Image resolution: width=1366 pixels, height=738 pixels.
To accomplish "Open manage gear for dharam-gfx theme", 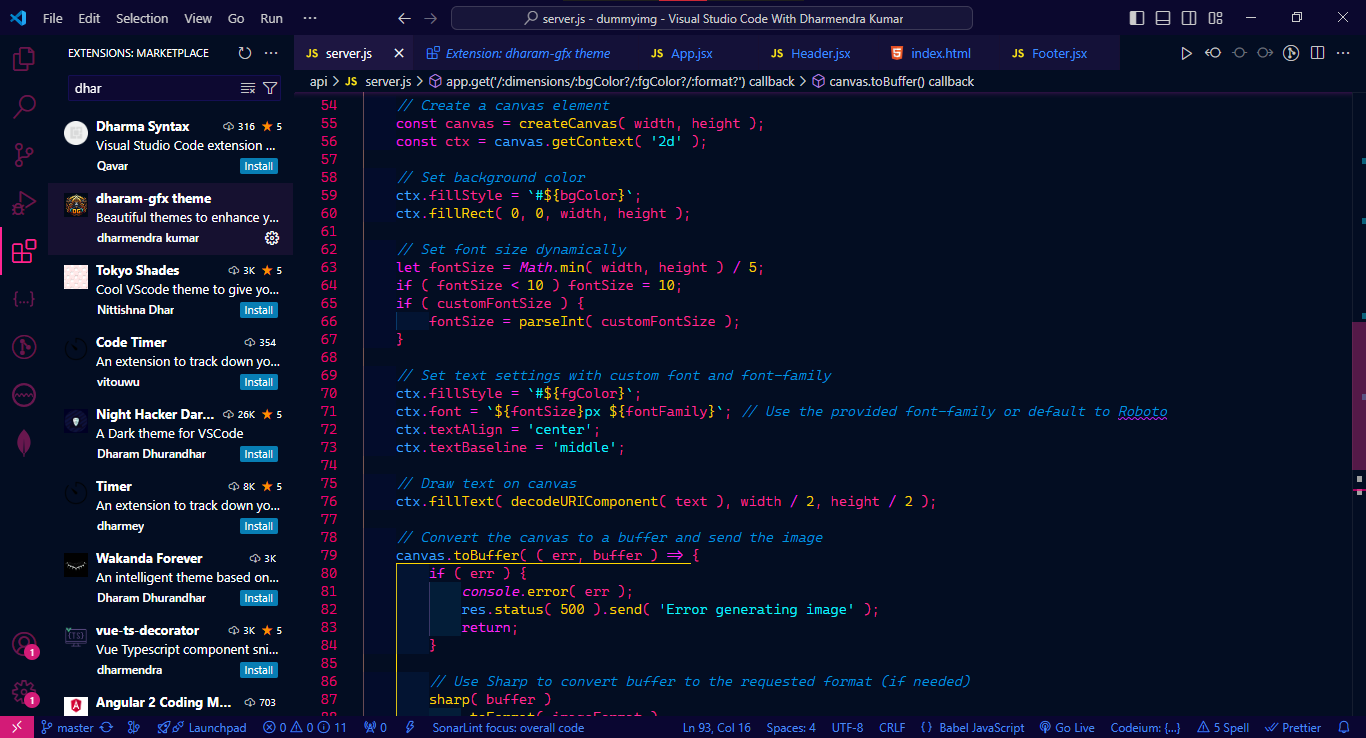I will pos(272,238).
